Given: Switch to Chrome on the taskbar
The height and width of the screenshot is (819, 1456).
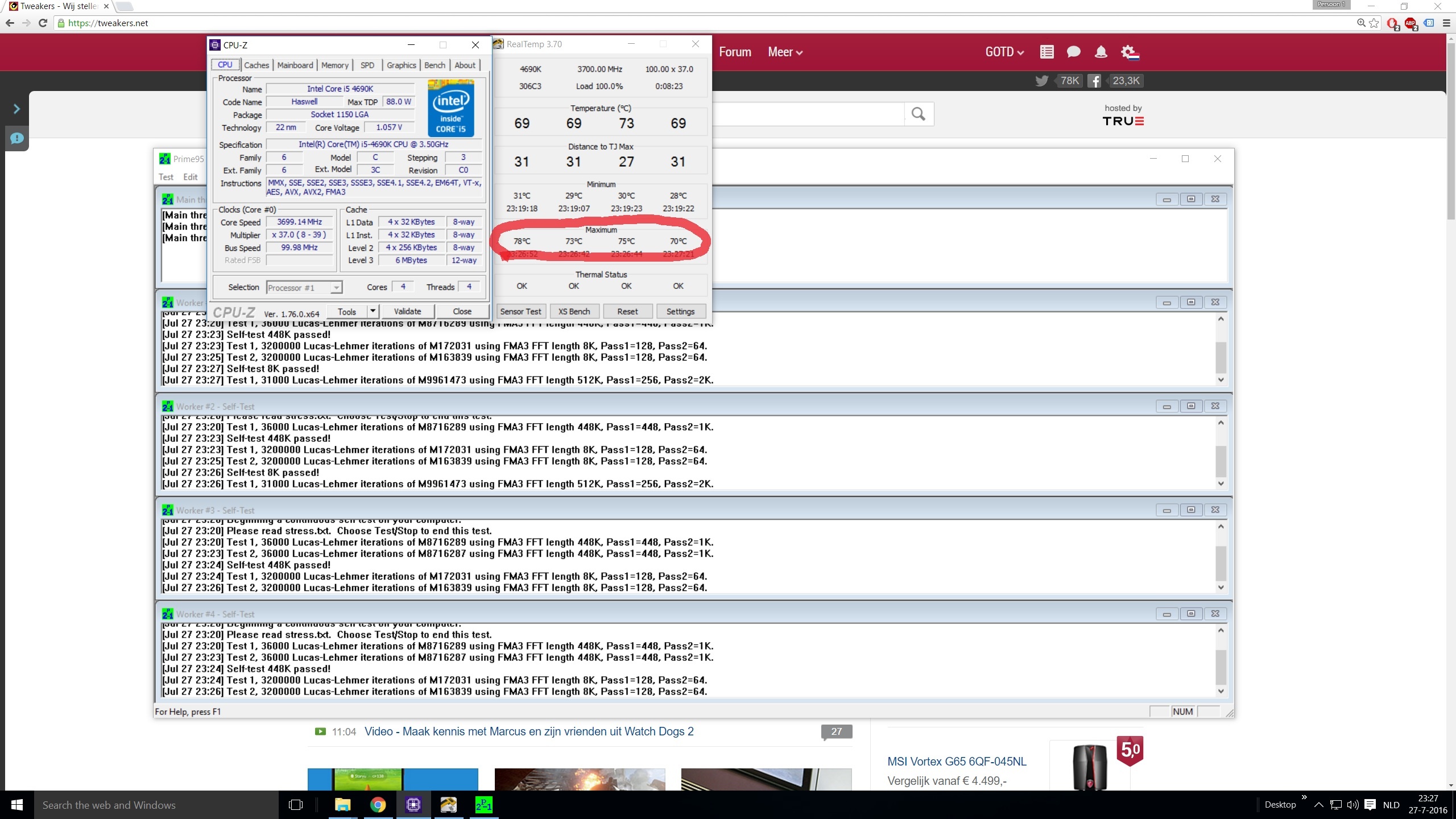Looking at the screenshot, I should pyautogui.click(x=378, y=805).
